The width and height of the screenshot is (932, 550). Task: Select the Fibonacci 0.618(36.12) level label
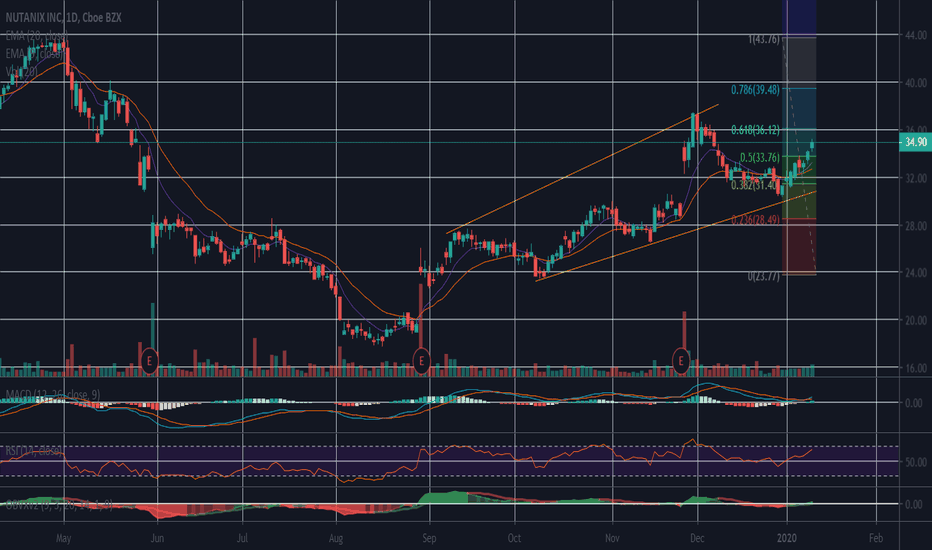[x=755, y=130]
